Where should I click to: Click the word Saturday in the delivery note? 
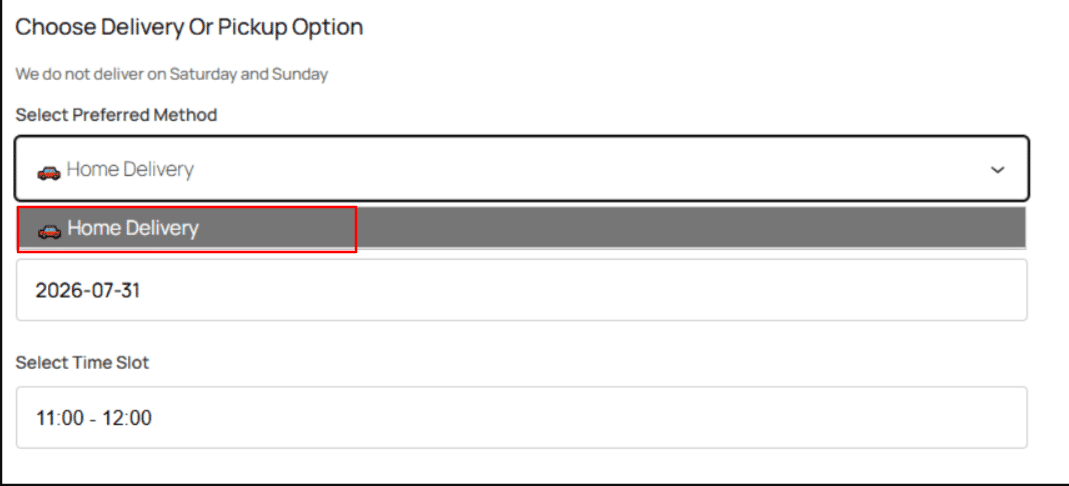pyautogui.click(x=203, y=74)
